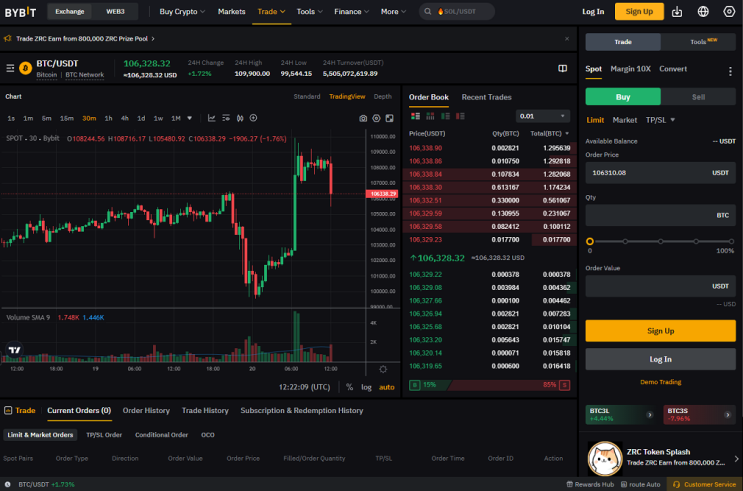Select the Margin 10X tab
The width and height of the screenshot is (743, 491).
pos(630,69)
